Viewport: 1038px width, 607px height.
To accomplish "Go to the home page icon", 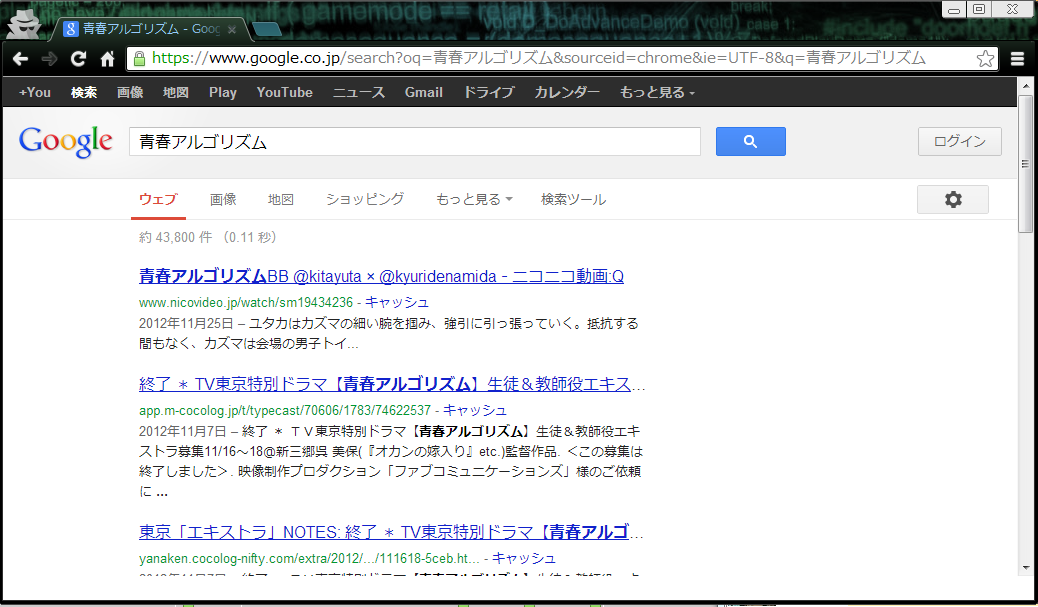I will (107, 59).
